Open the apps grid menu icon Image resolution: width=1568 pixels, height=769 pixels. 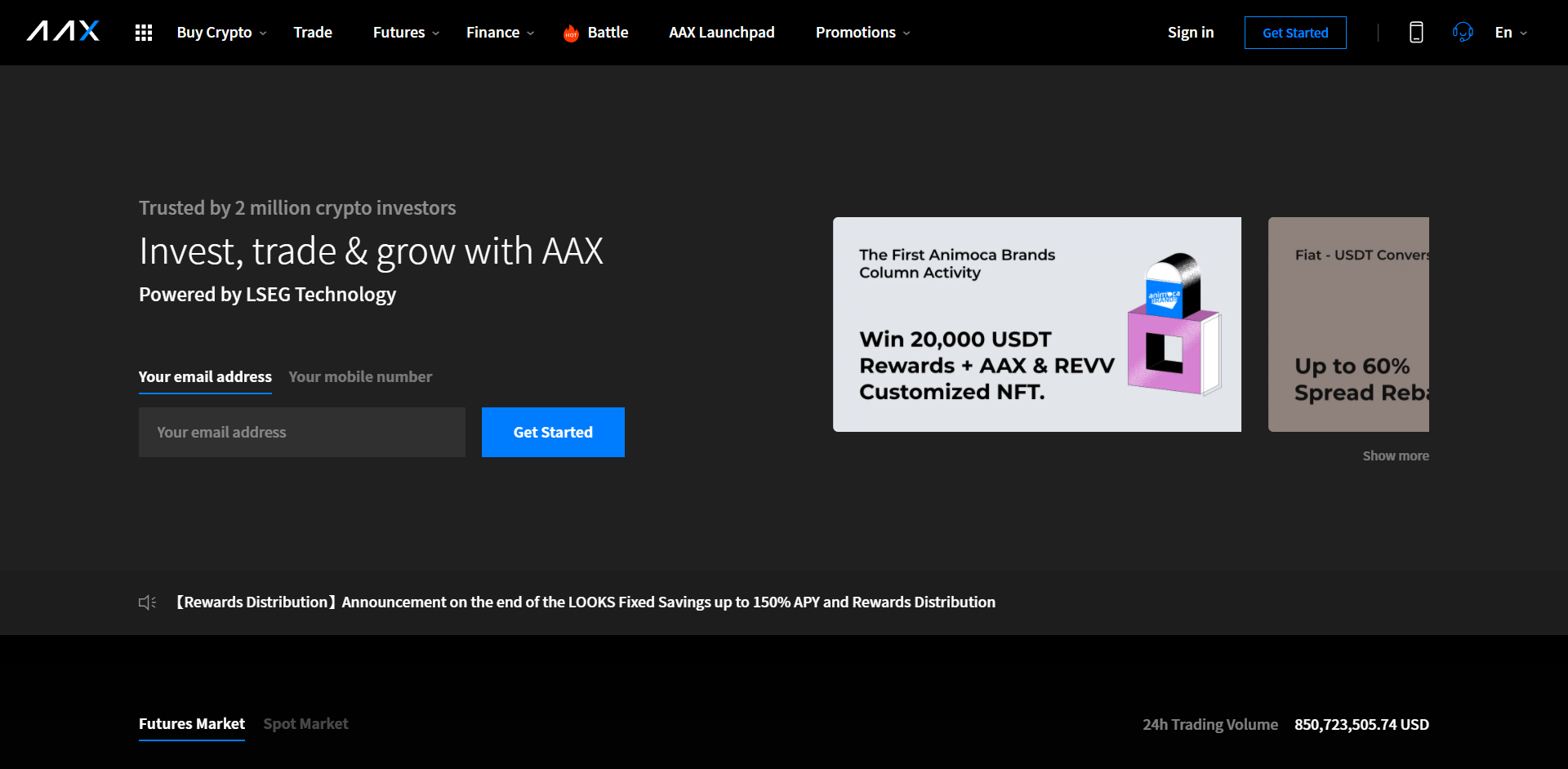(144, 33)
